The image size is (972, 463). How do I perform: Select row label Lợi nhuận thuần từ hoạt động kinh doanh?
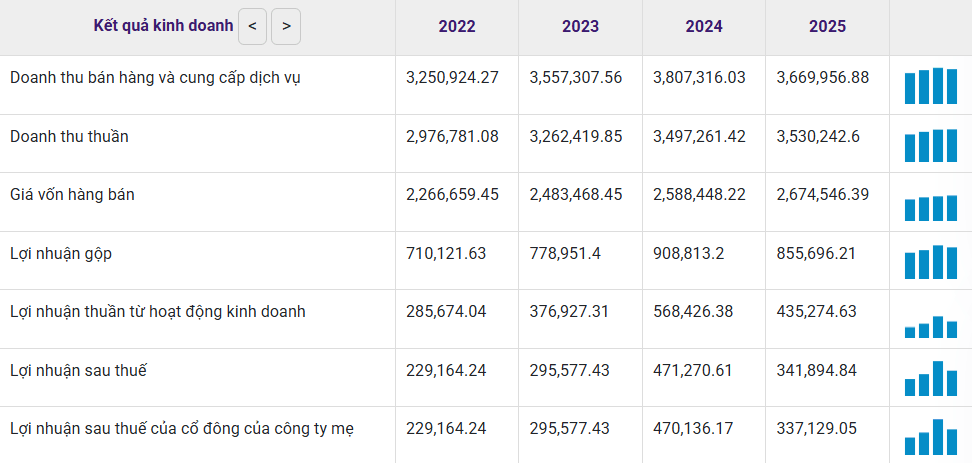[x=158, y=311]
